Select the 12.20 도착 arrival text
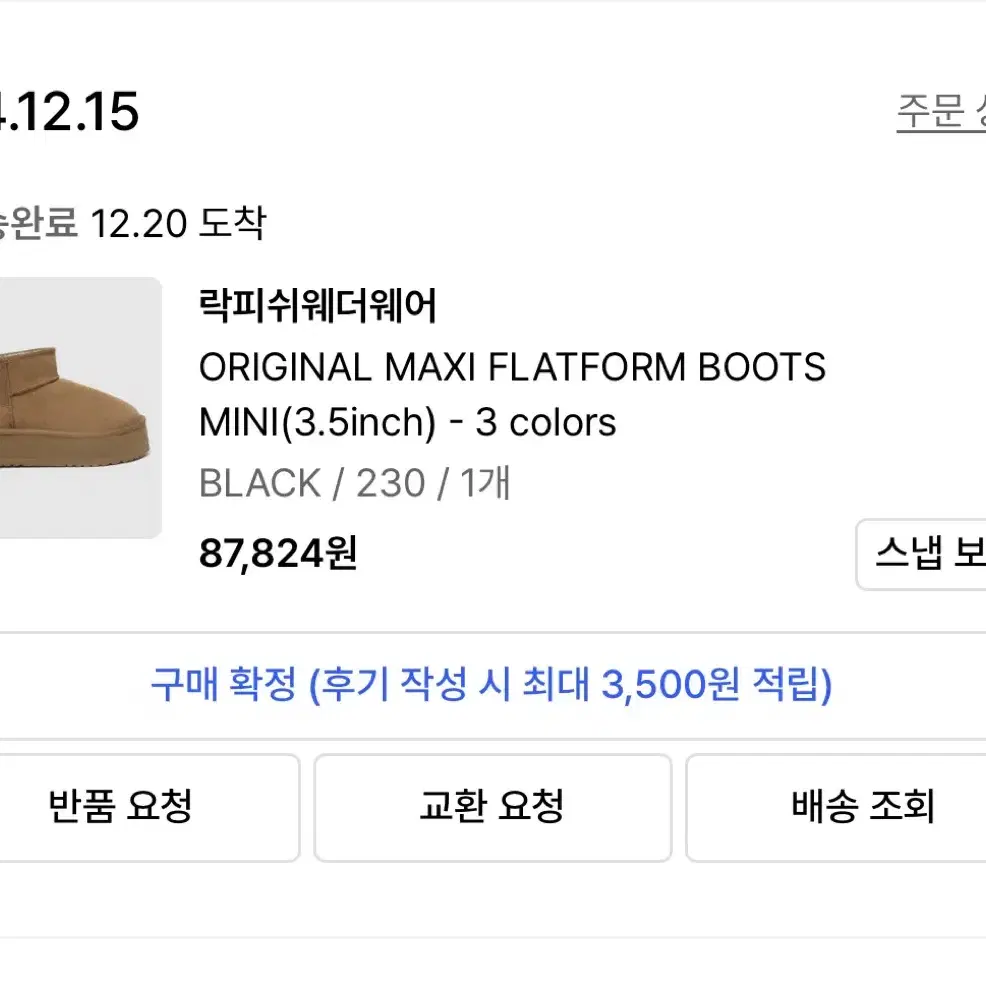Image resolution: width=986 pixels, height=986 pixels. click(x=179, y=223)
